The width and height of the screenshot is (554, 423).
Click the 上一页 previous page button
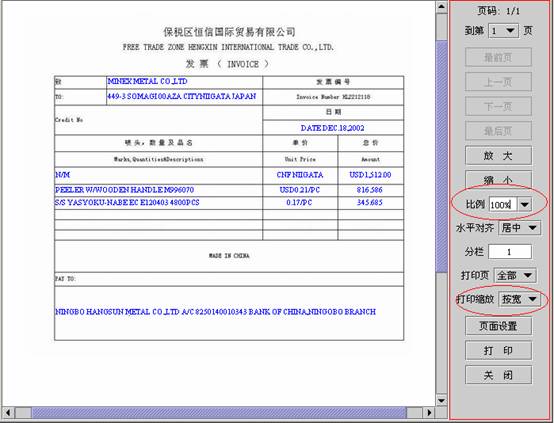tap(498, 82)
